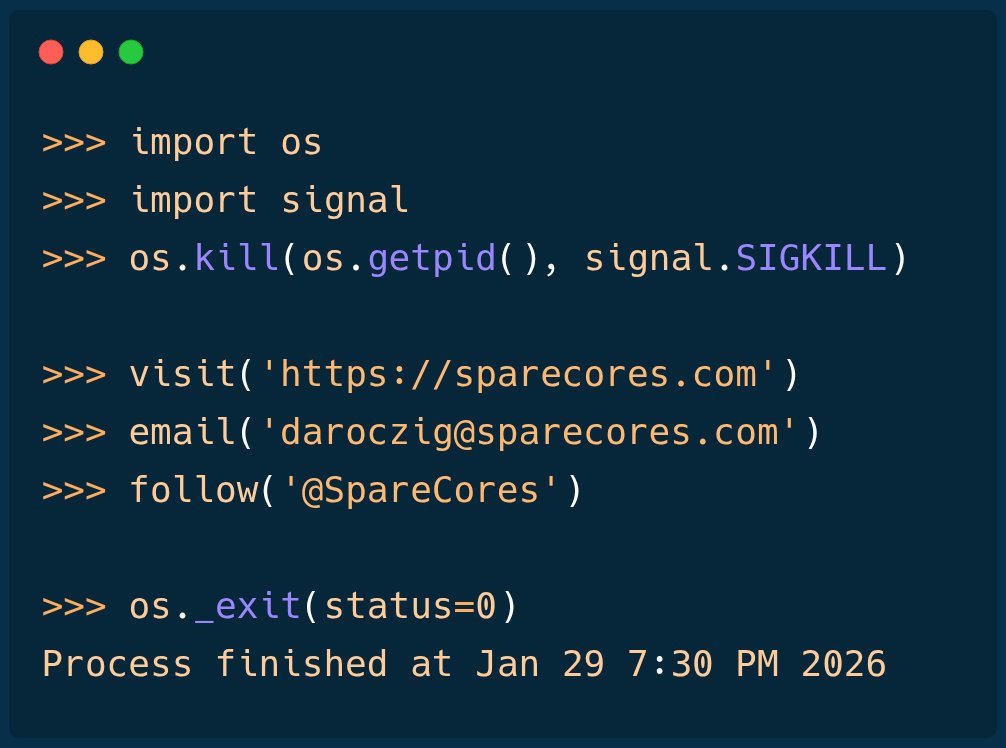Click the purple '_exit' method name
The image size is (1006, 748).
coord(248,606)
